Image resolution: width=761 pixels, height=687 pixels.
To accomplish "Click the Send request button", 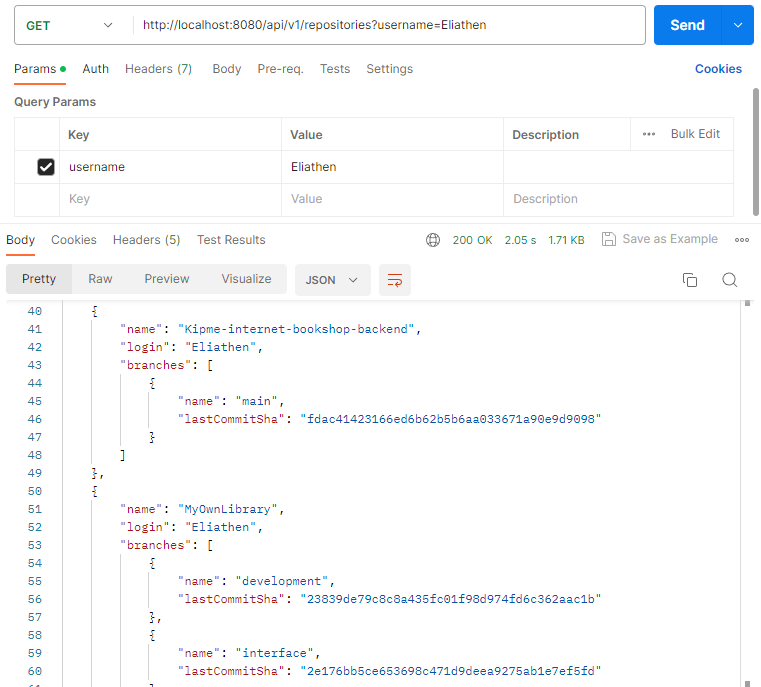I will 687,25.
